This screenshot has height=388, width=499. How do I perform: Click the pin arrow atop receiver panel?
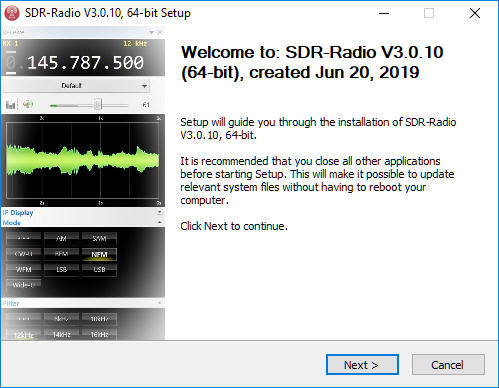click(x=151, y=32)
